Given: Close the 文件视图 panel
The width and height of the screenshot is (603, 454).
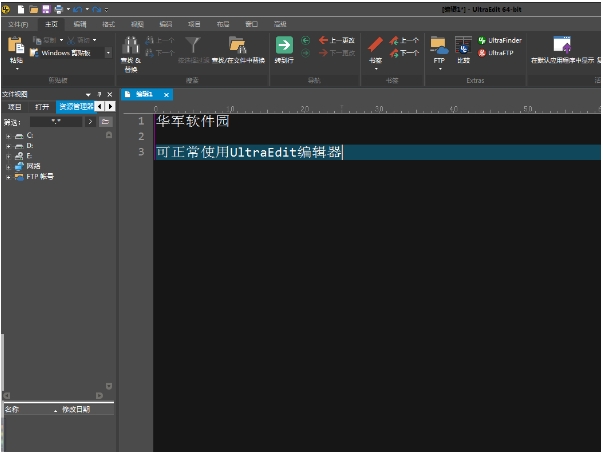Looking at the screenshot, I should (110, 94).
